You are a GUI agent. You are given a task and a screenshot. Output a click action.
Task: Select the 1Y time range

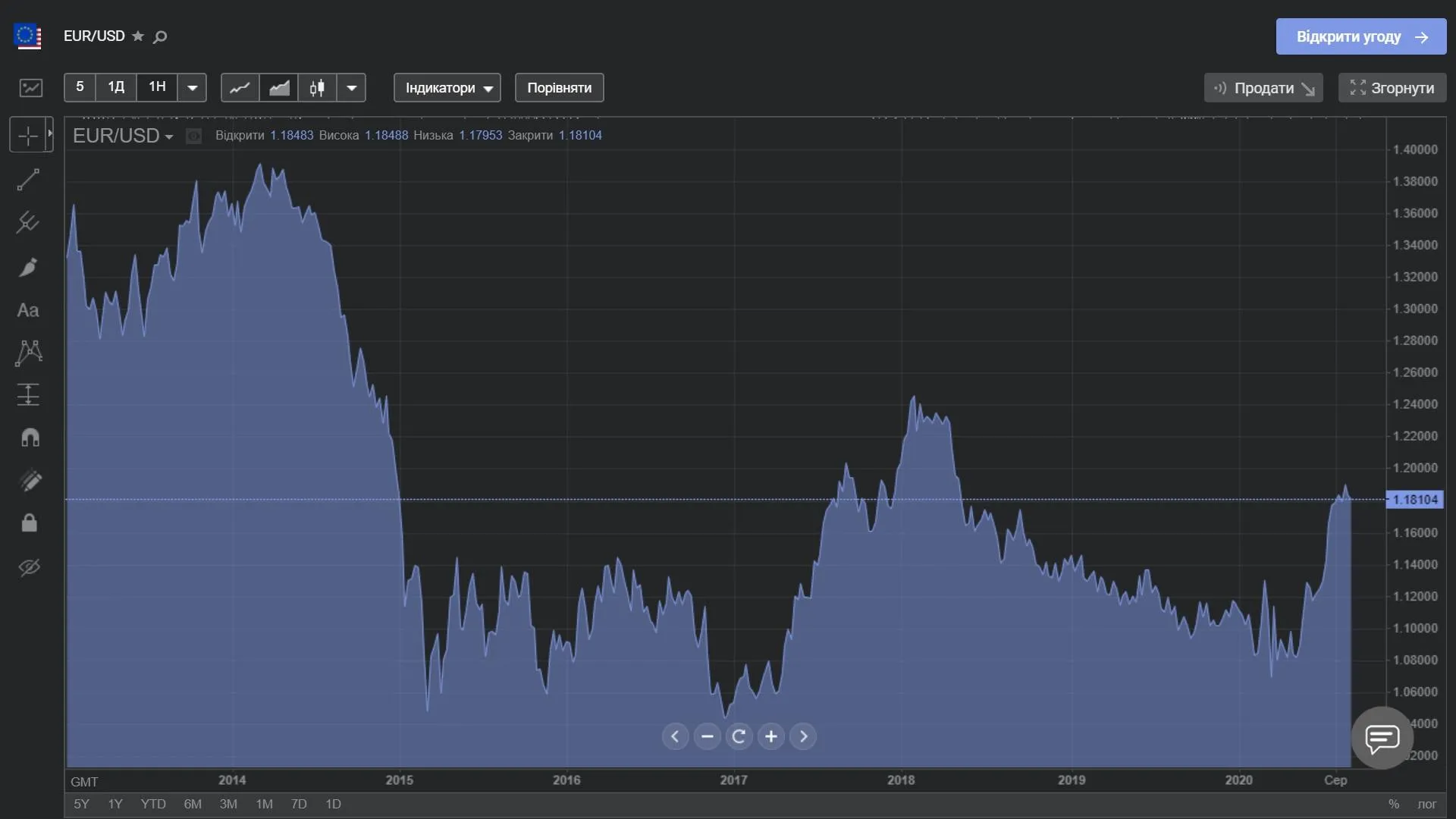click(115, 804)
